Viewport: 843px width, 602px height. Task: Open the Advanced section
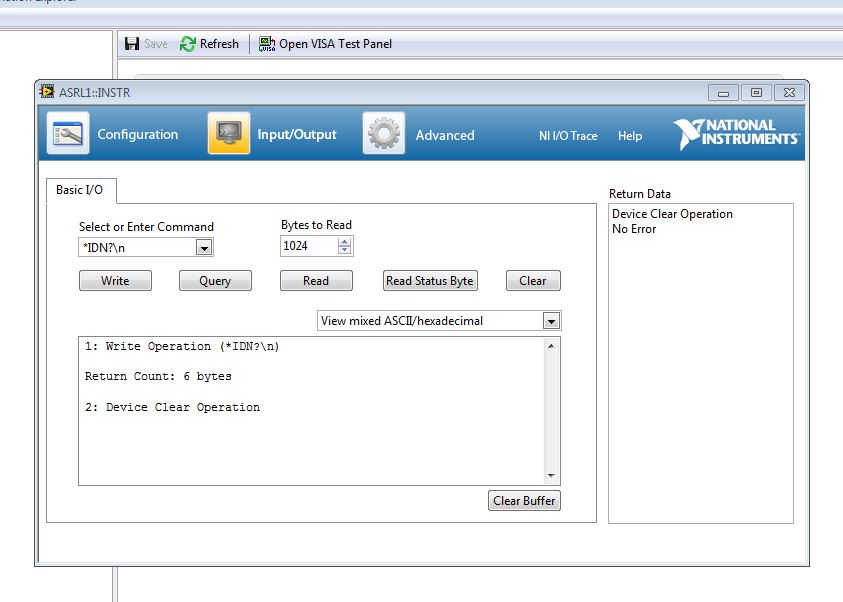tap(445, 135)
